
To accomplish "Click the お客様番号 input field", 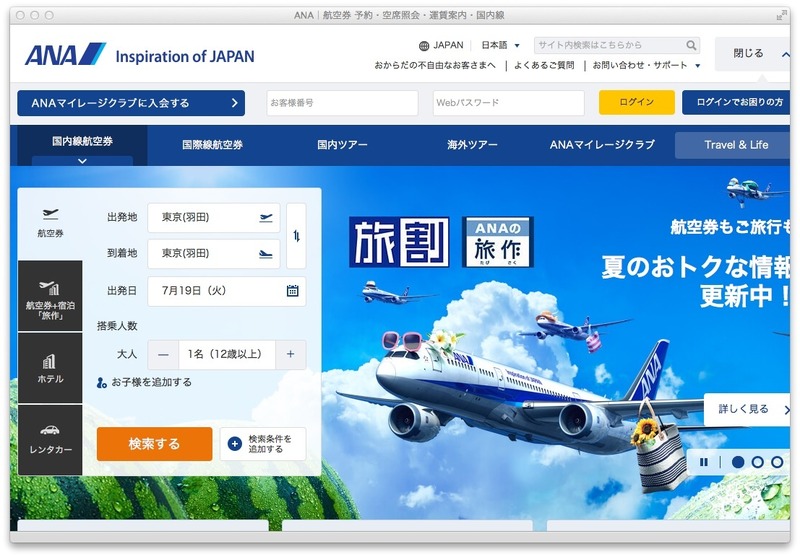I will click(342, 103).
